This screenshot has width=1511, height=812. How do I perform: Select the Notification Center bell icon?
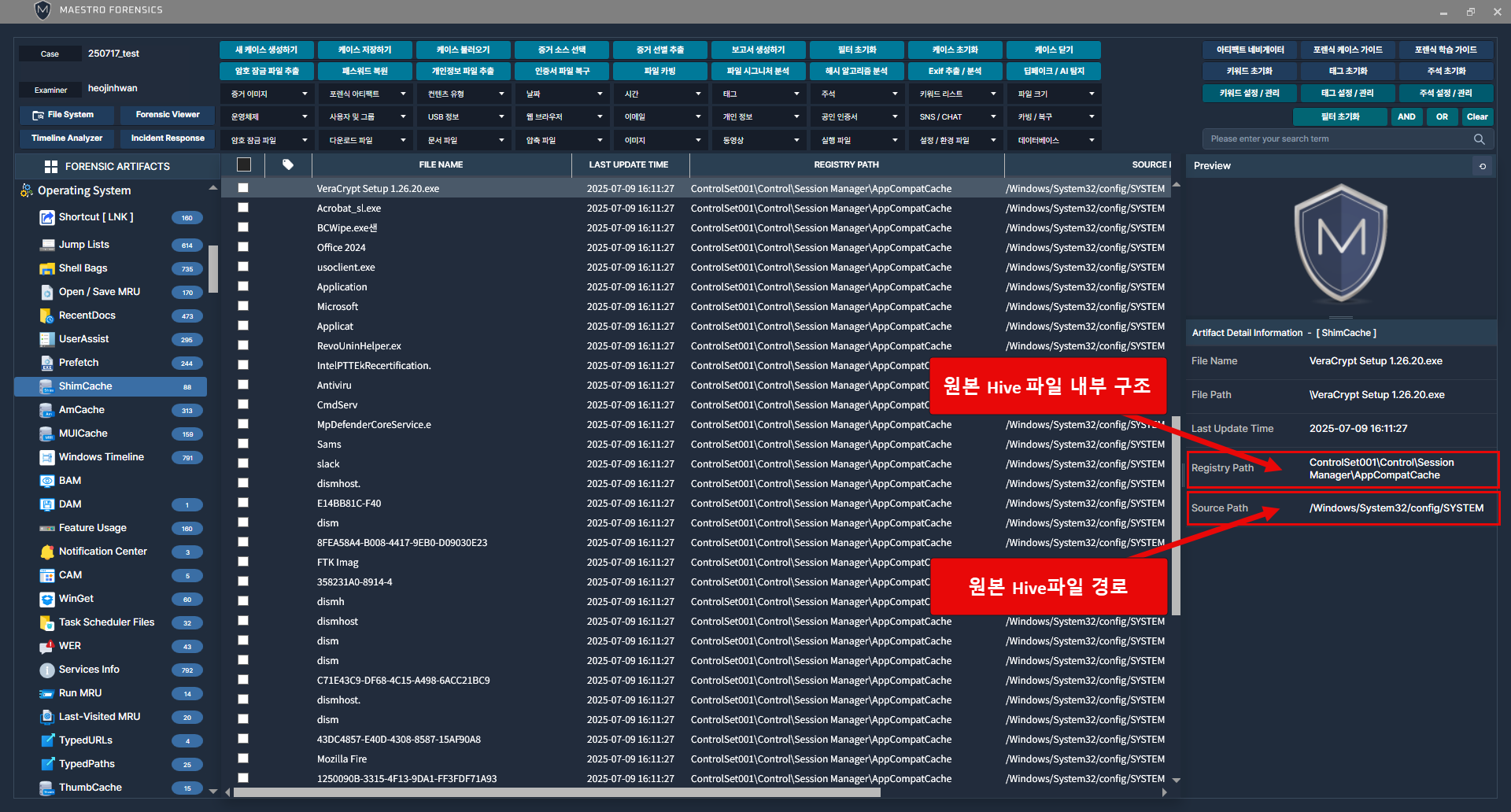pos(46,552)
